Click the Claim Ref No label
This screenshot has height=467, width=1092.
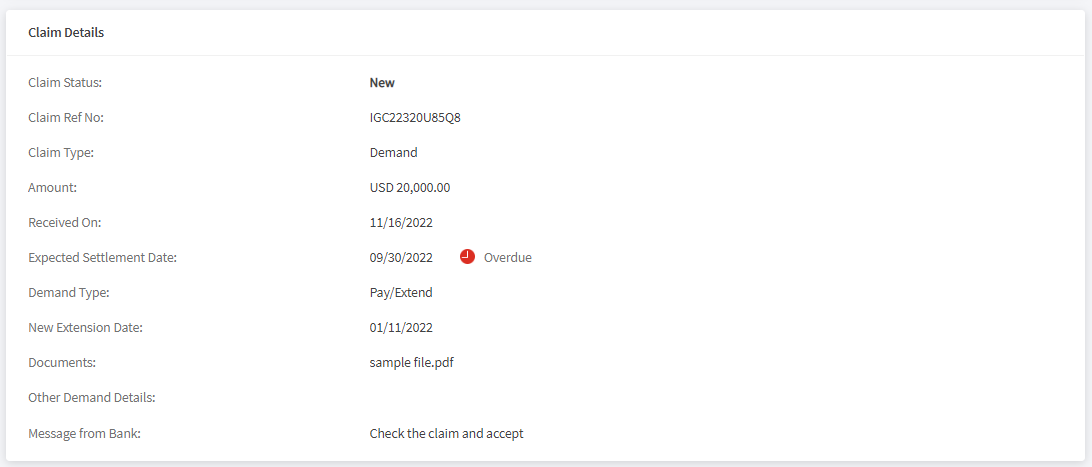pyautogui.click(x=65, y=118)
